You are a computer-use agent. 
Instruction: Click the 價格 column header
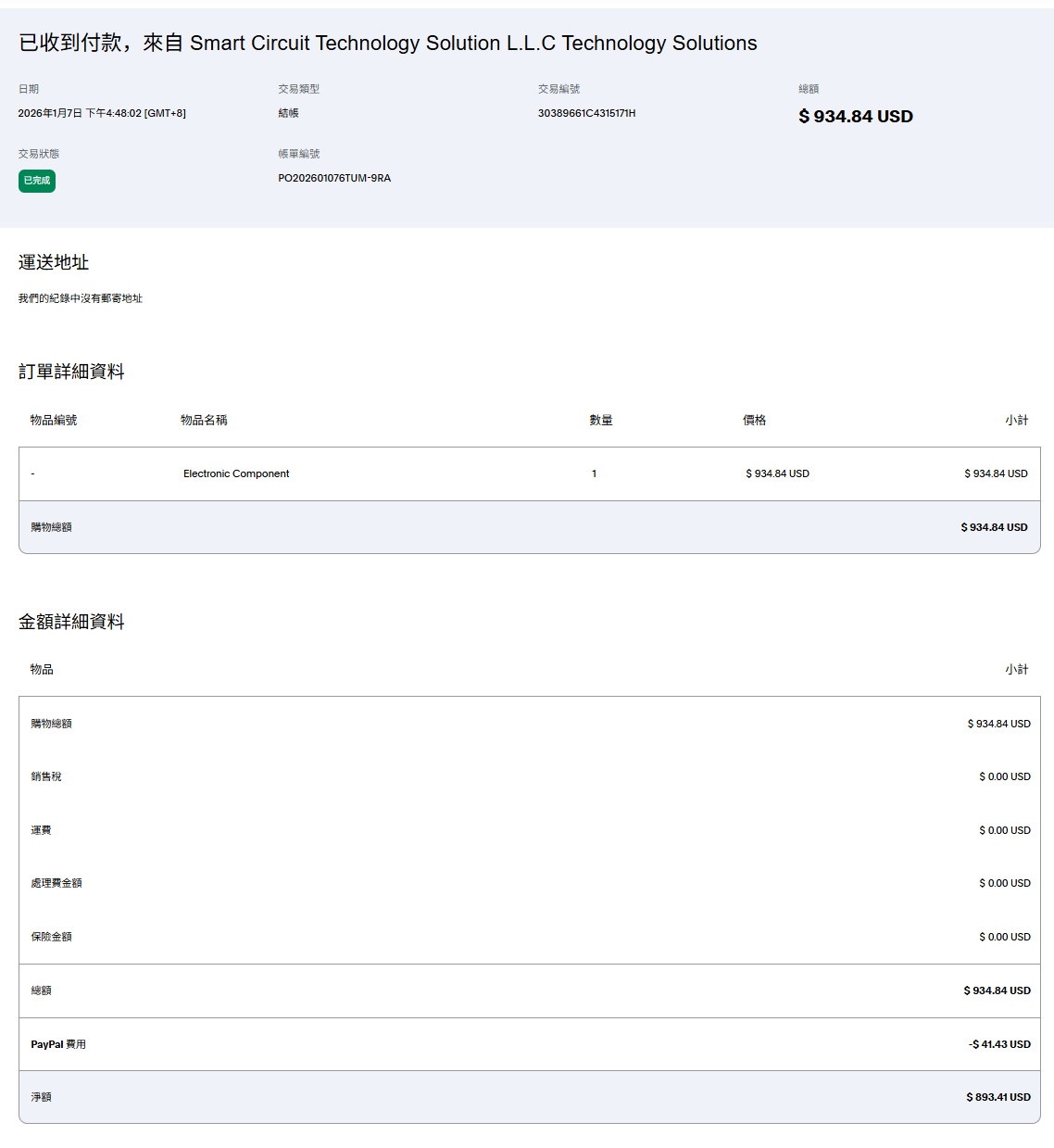[754, 420]
